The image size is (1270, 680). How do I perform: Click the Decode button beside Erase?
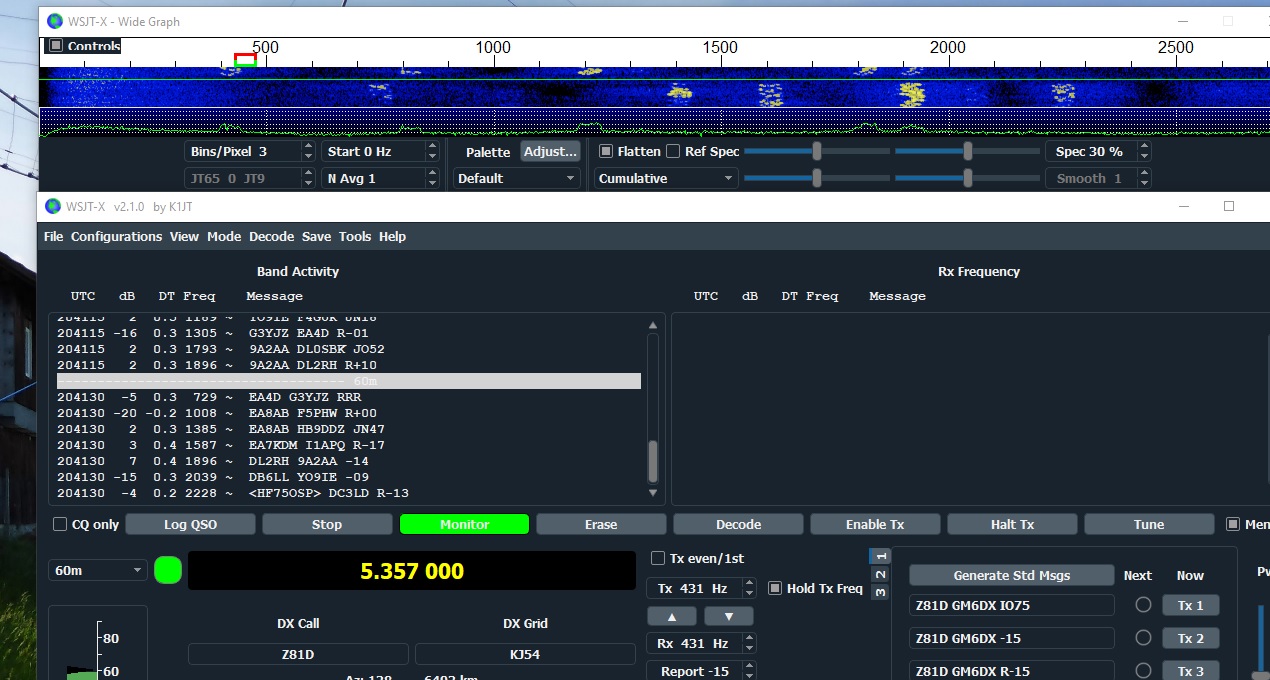coord(738,524)
